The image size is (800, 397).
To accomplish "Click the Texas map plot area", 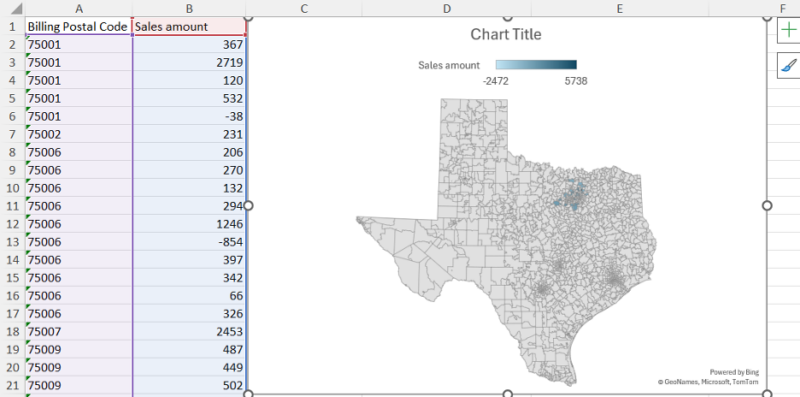I will pyautogui.click(x=506, y=242).
